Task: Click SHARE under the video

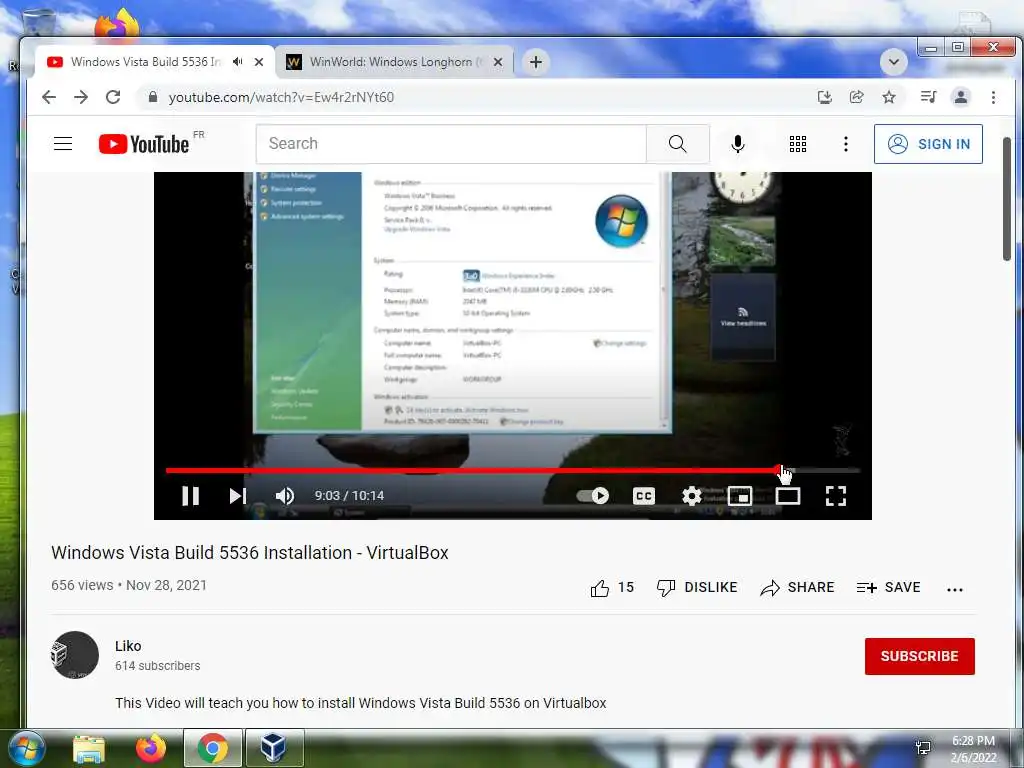Action: pos(797,588)
